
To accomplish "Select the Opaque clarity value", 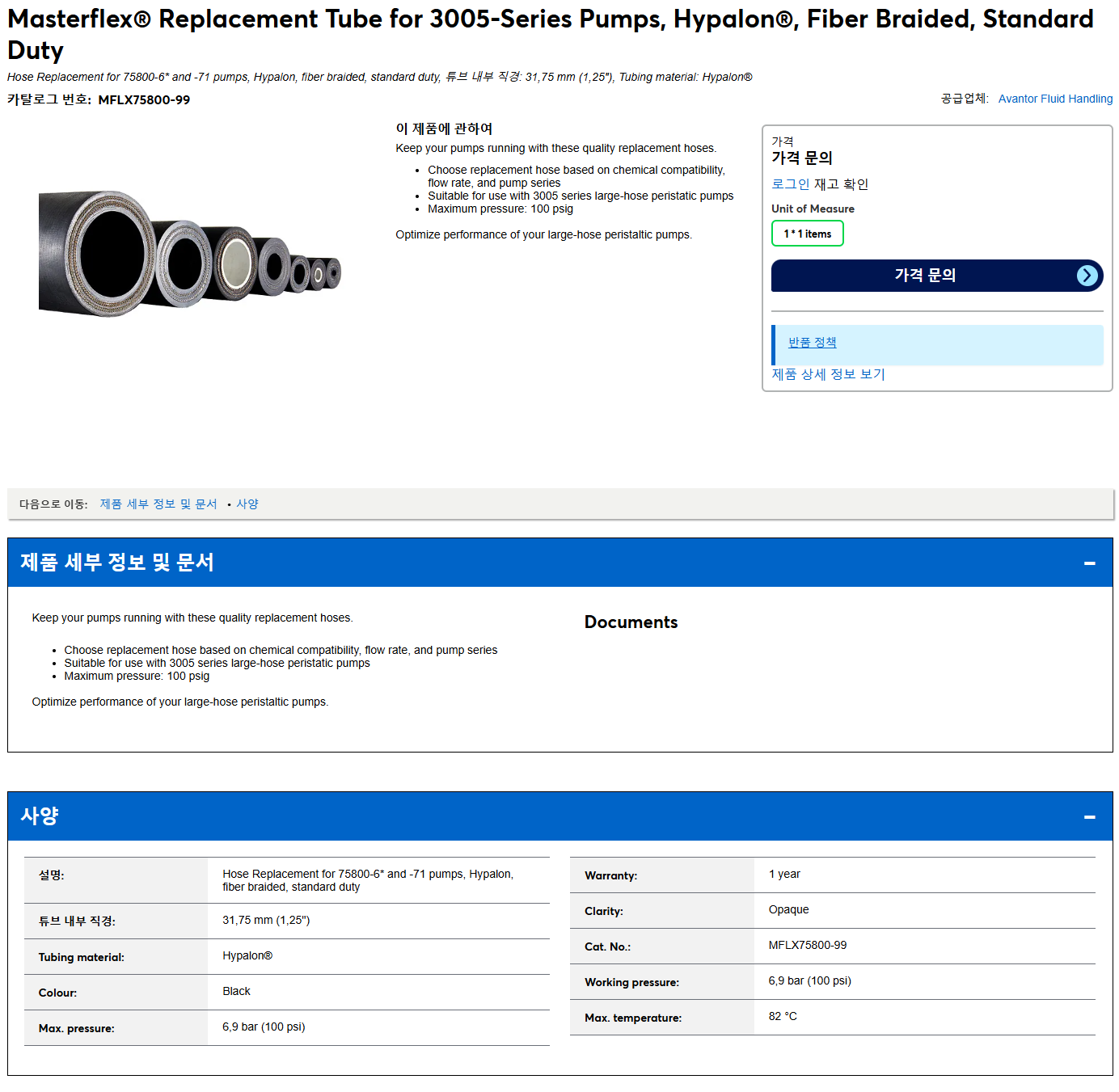I will pos(788,909).
